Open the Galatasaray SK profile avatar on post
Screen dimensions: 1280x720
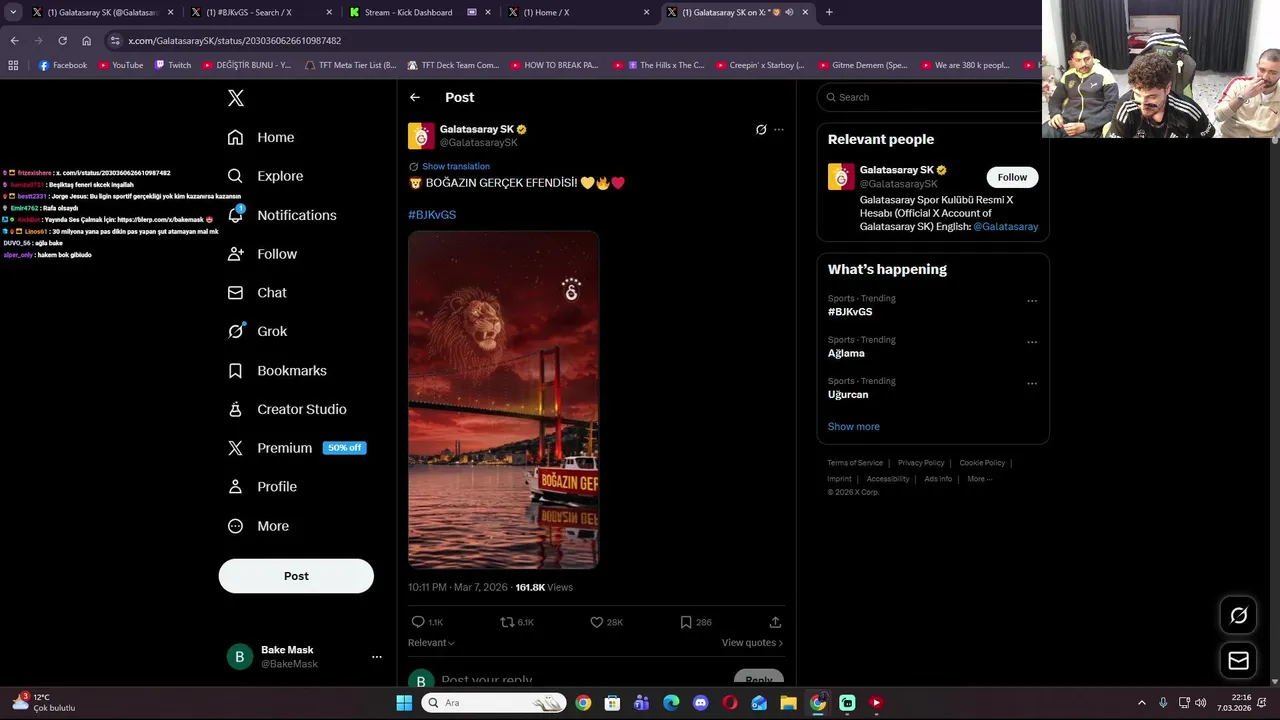(421, 136)
